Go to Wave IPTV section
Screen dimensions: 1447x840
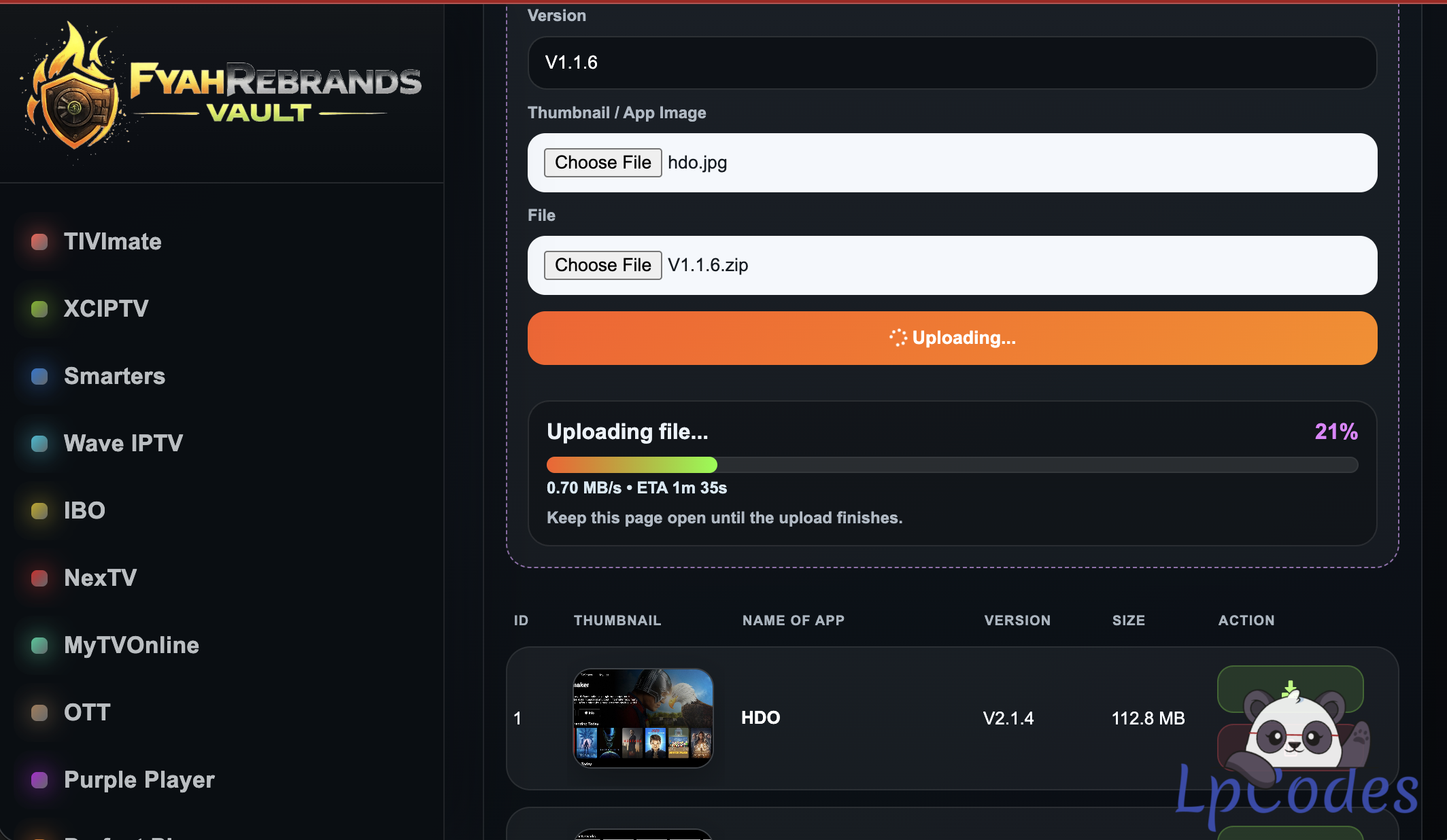point(123,444)
